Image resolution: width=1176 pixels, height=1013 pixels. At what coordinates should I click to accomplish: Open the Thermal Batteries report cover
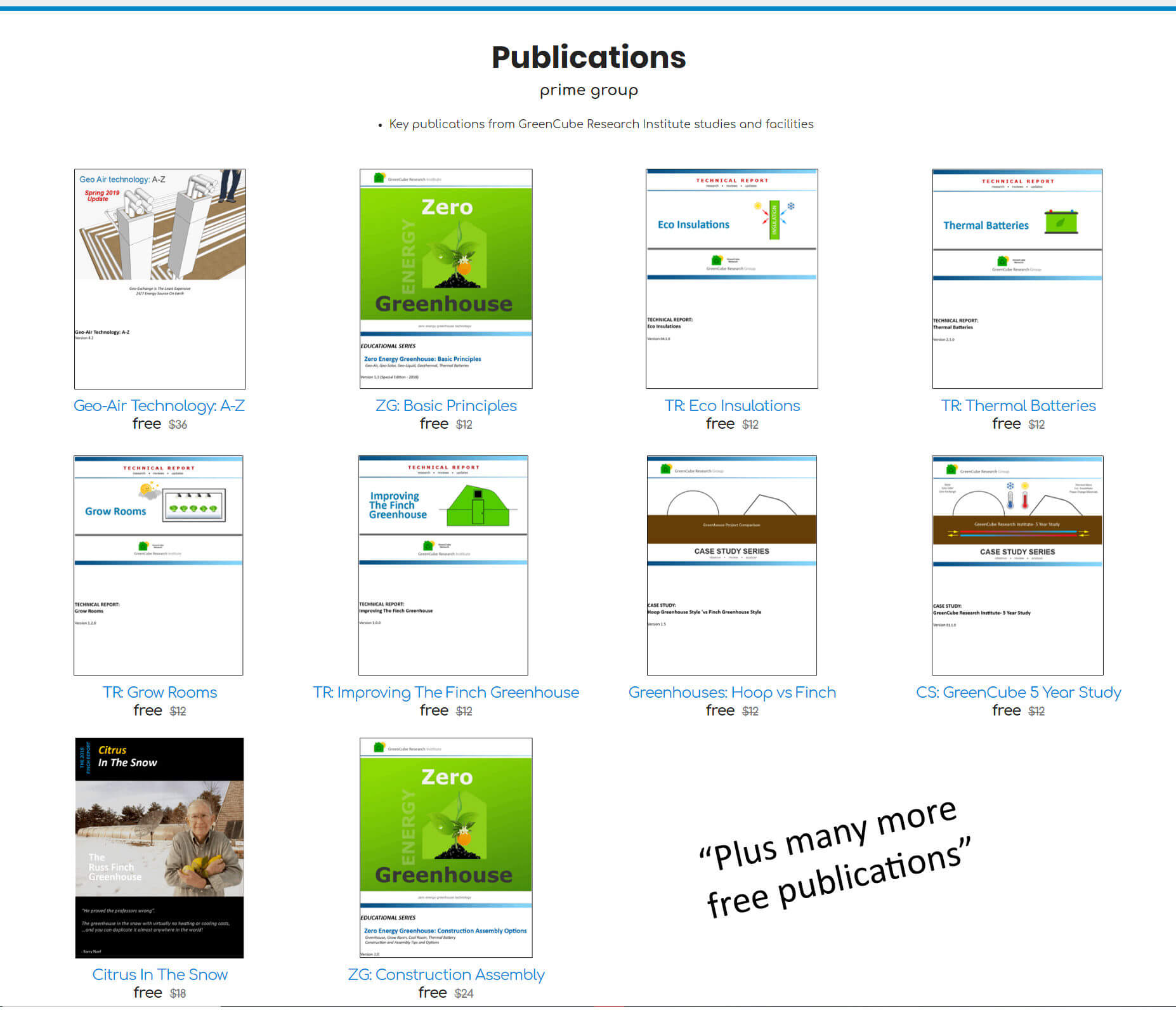[1017, 278]
